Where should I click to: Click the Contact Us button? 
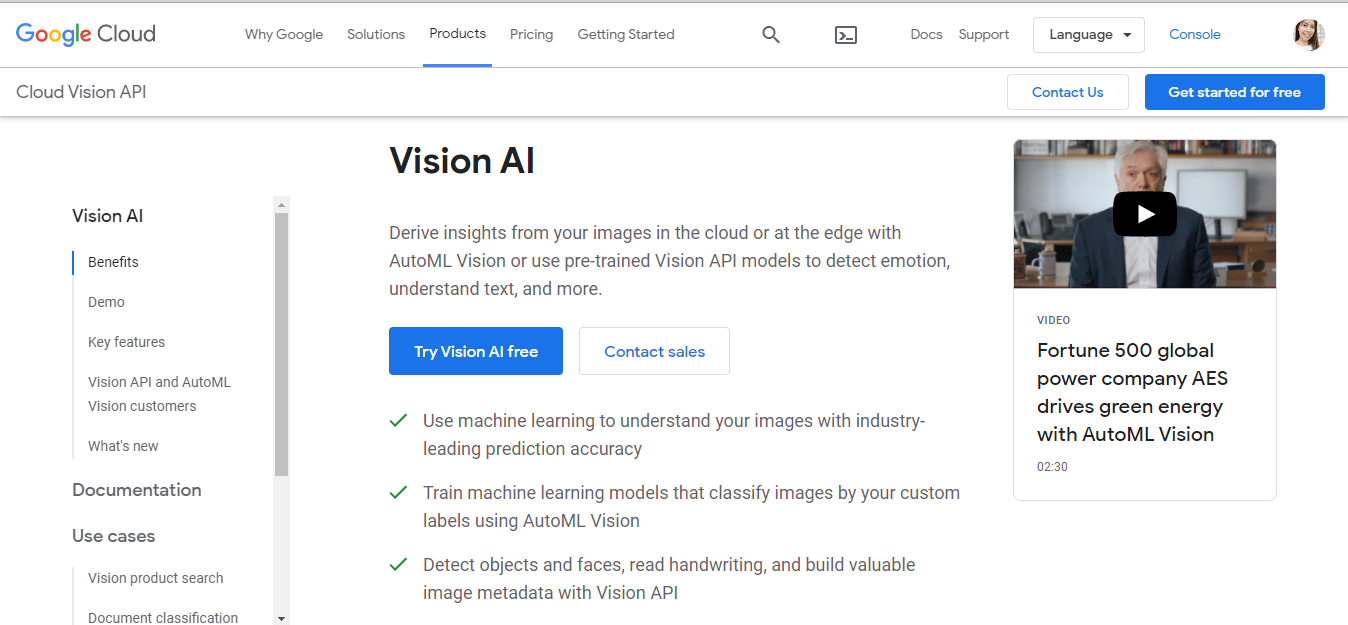(1068, 92)
